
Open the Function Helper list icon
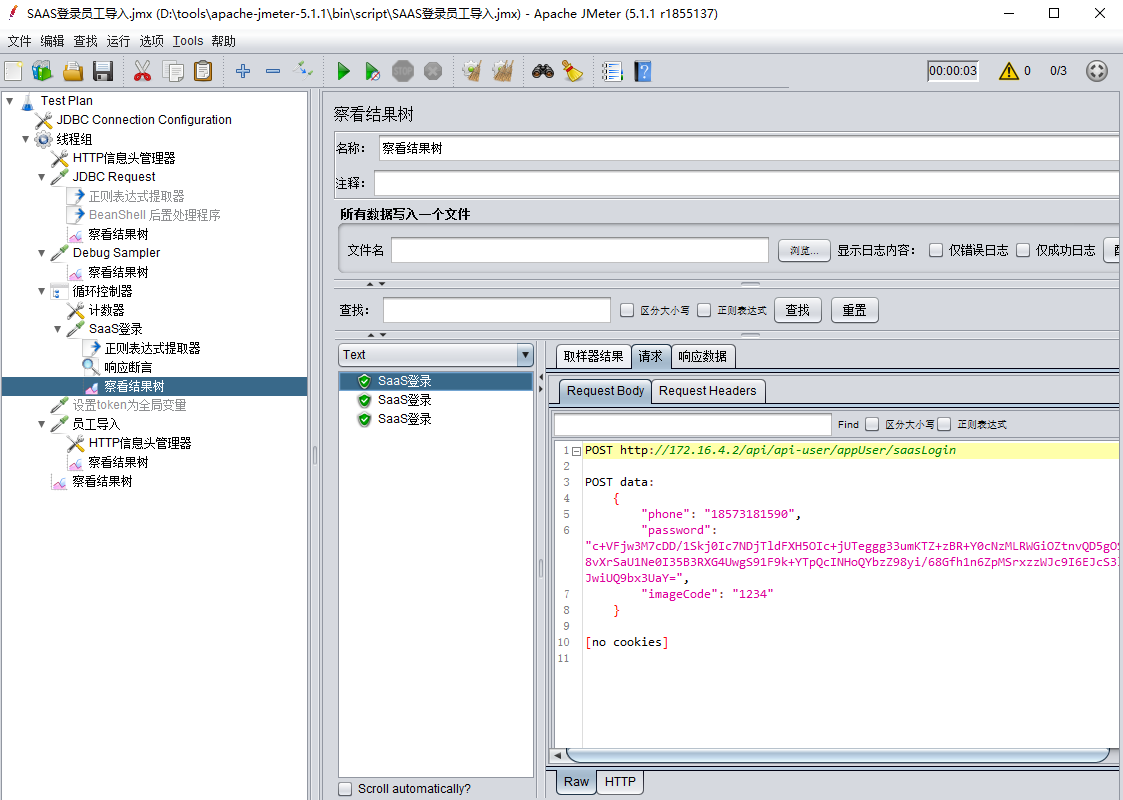[612, 71]
